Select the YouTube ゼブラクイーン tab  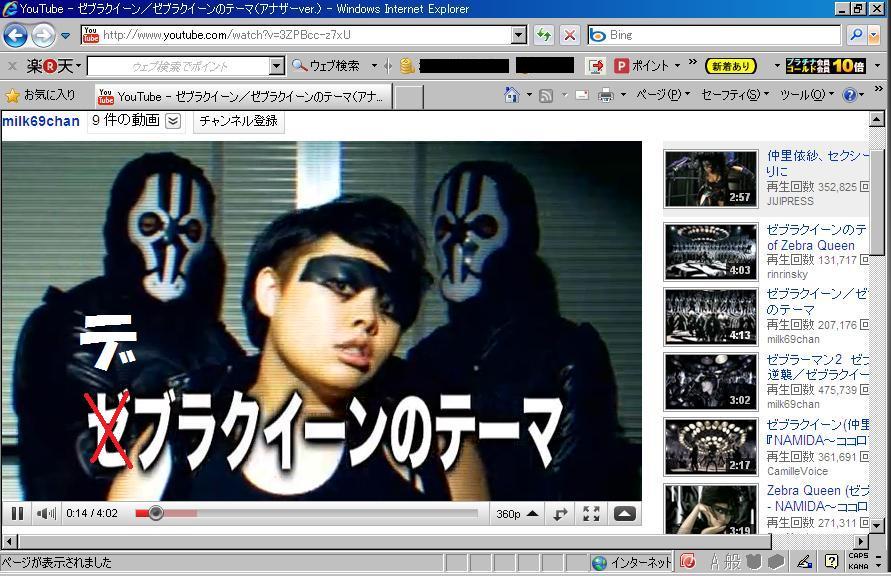pyautogui.click(x=243, y=97)
